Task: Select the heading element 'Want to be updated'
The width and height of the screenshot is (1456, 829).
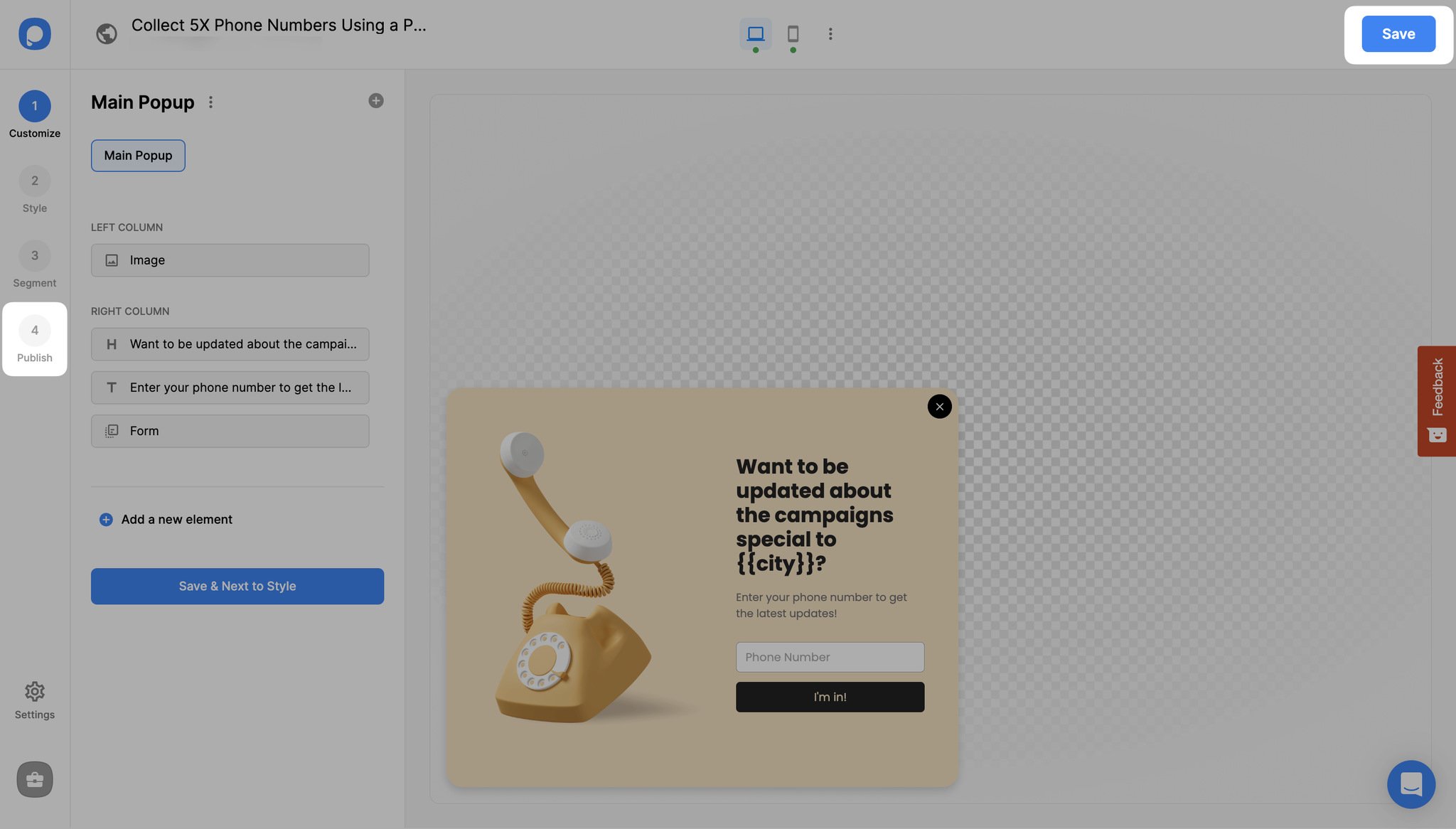Action: pos(230,344)
